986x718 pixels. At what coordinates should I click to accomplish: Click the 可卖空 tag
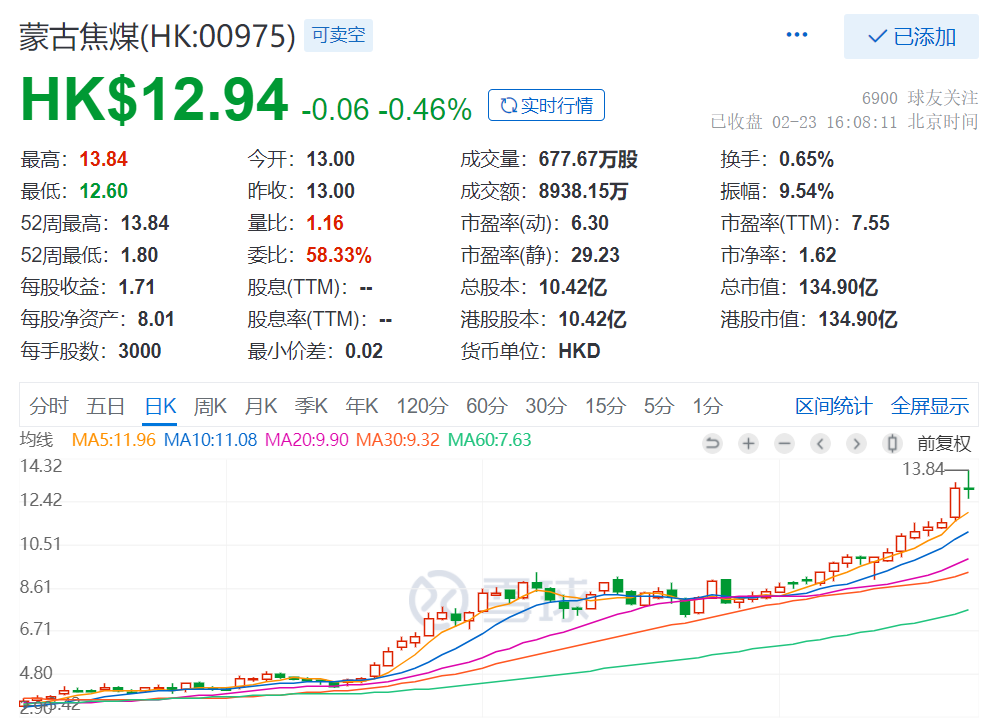[338, 37]
